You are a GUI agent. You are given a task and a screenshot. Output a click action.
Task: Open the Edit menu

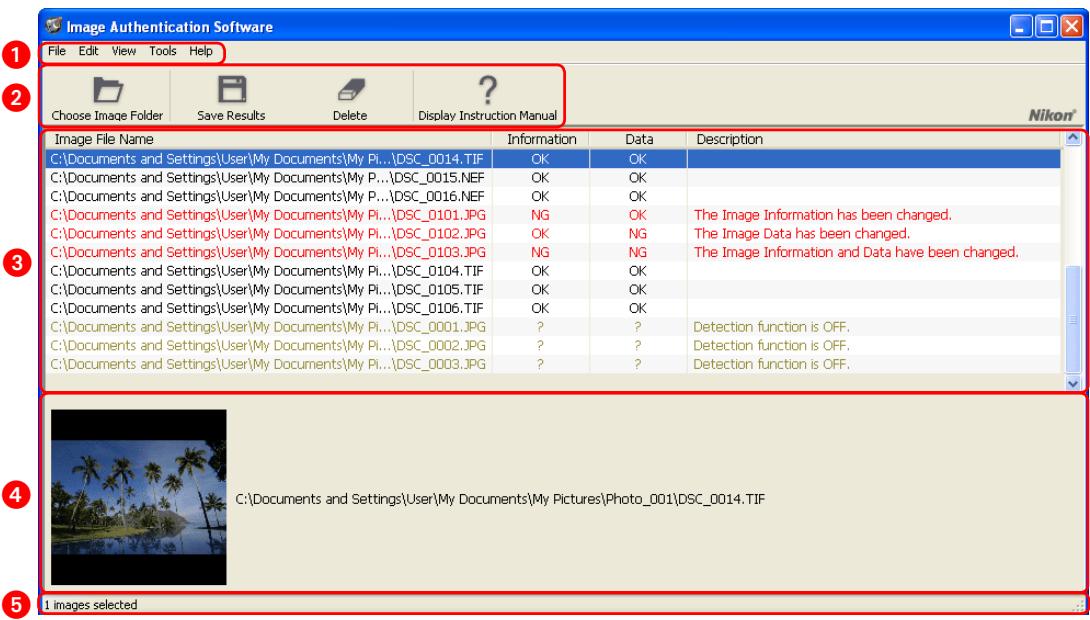[x=88, y=51]
